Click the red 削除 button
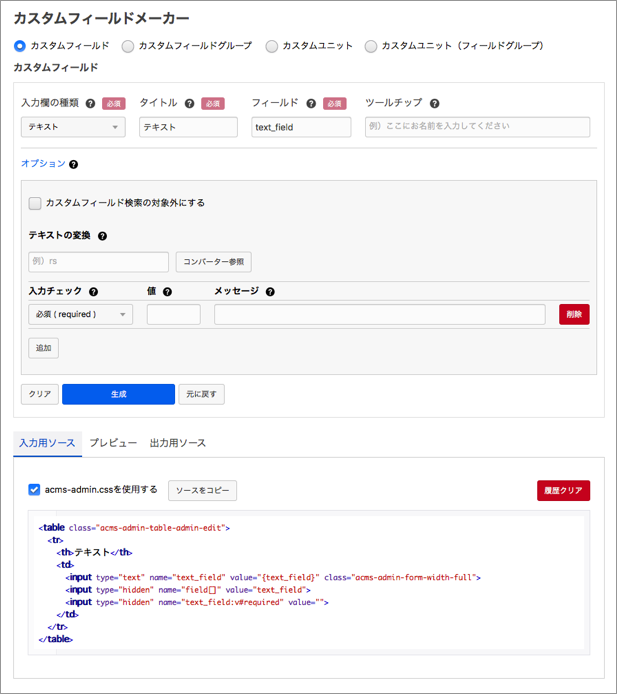This screenshot has width=617, height=694. (574, 314)
